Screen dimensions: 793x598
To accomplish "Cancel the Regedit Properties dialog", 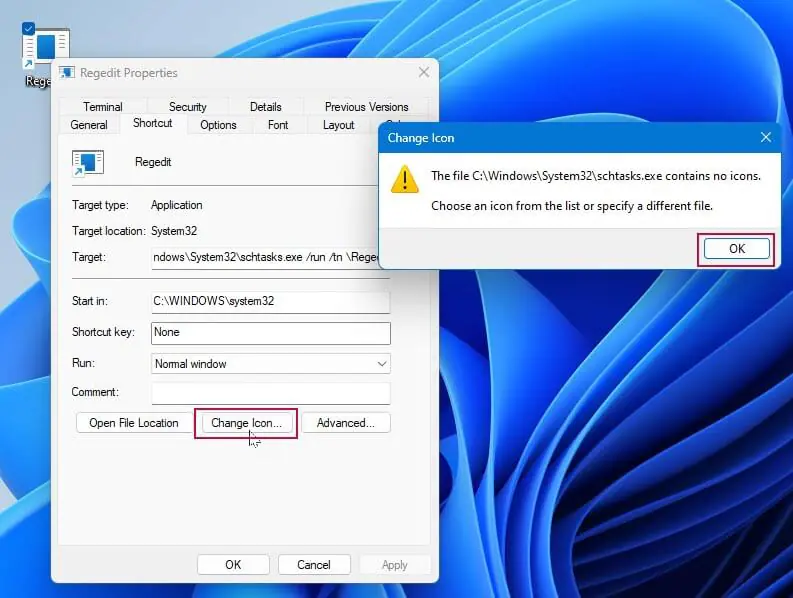I will tap(314, 565).
